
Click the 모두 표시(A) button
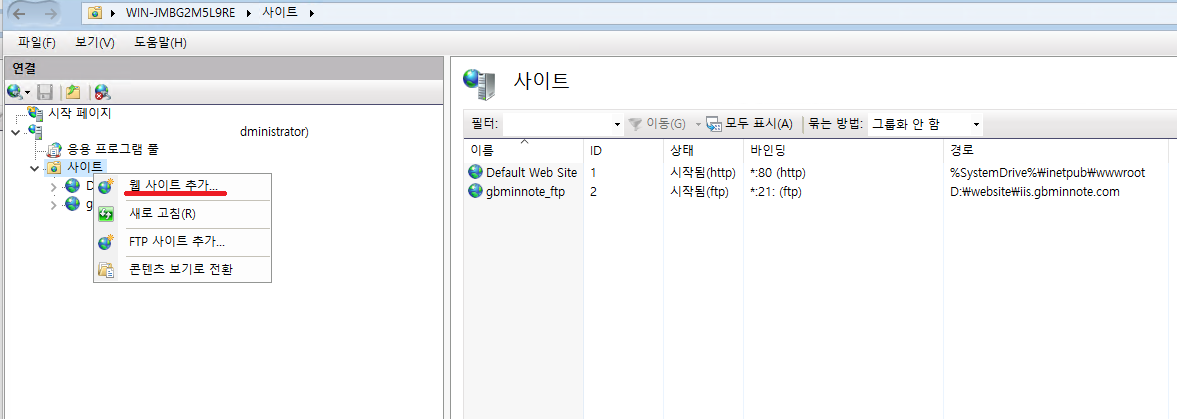750,124
